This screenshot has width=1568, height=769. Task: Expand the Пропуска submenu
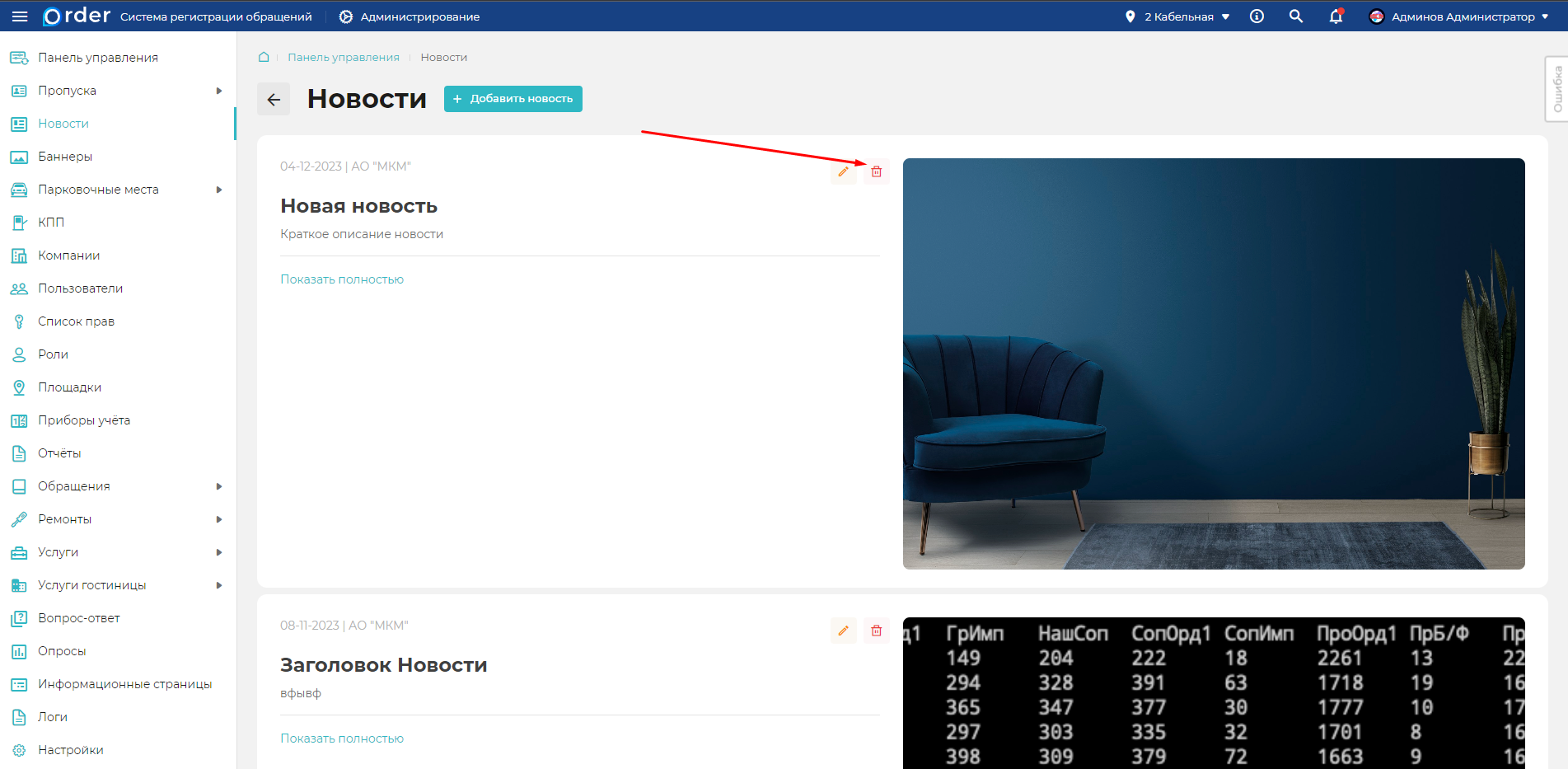click(218, 91)
